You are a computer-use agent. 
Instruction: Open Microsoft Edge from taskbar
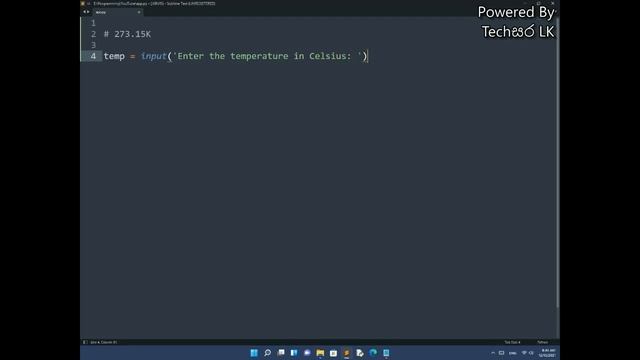tap(373, 353)
